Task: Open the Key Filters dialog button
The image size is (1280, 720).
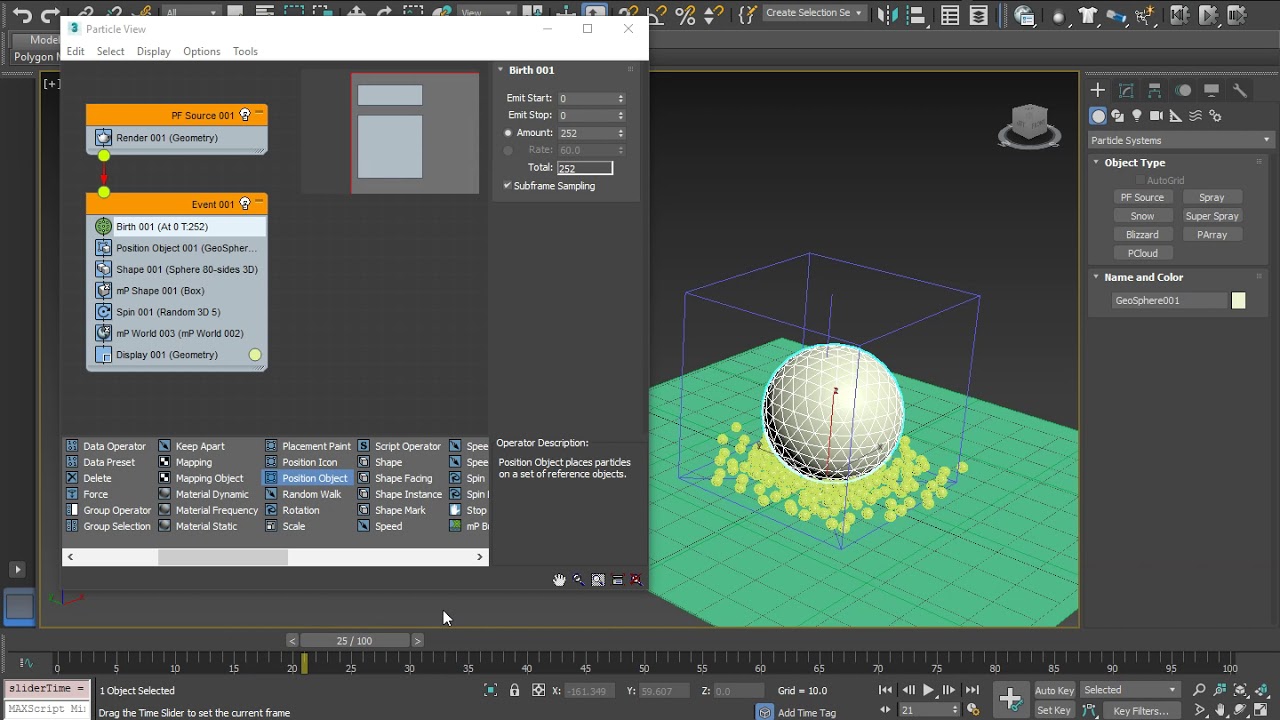Action: (1141, 711)
